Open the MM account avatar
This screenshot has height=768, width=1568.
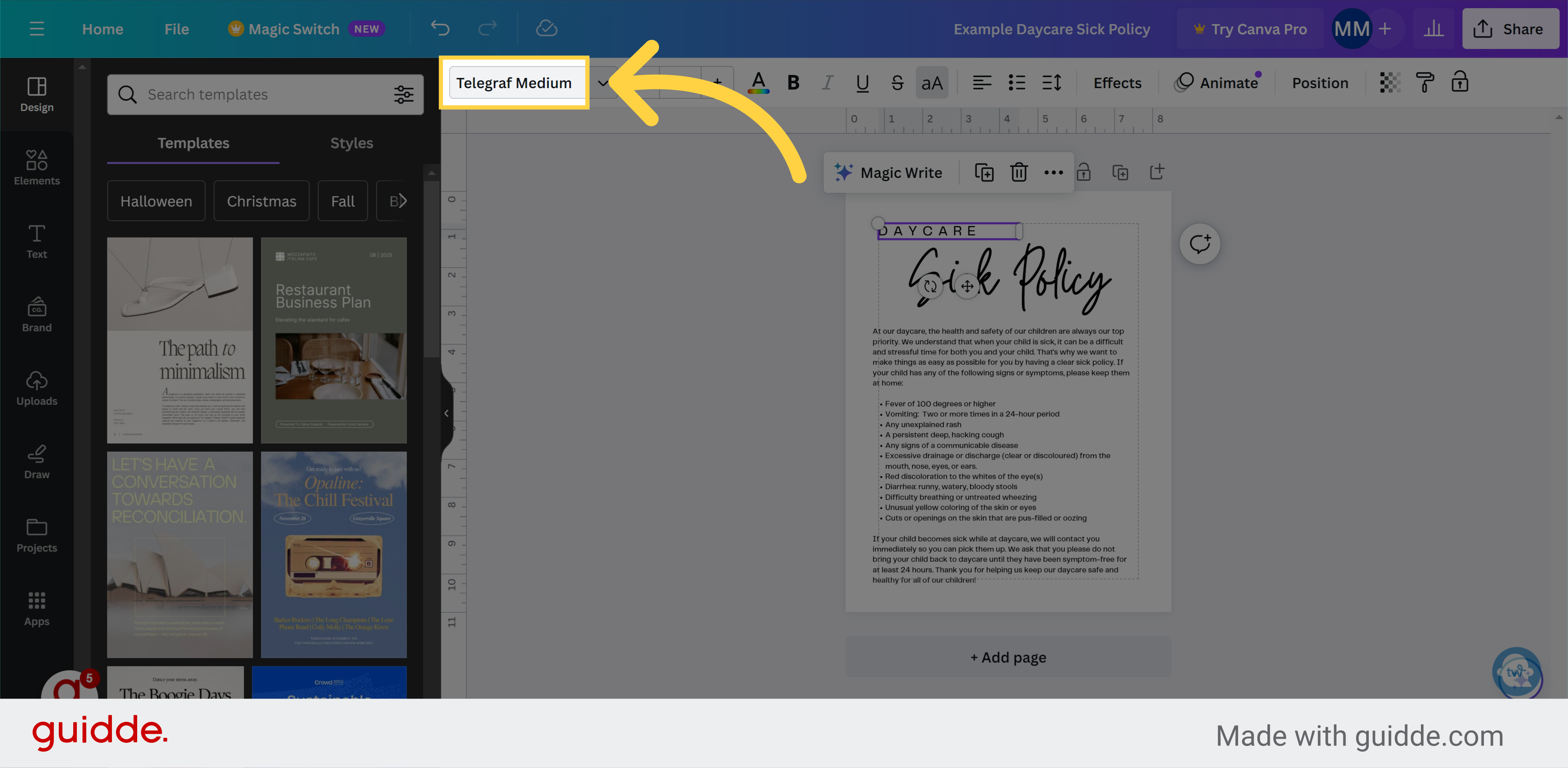coord(1351,29)
